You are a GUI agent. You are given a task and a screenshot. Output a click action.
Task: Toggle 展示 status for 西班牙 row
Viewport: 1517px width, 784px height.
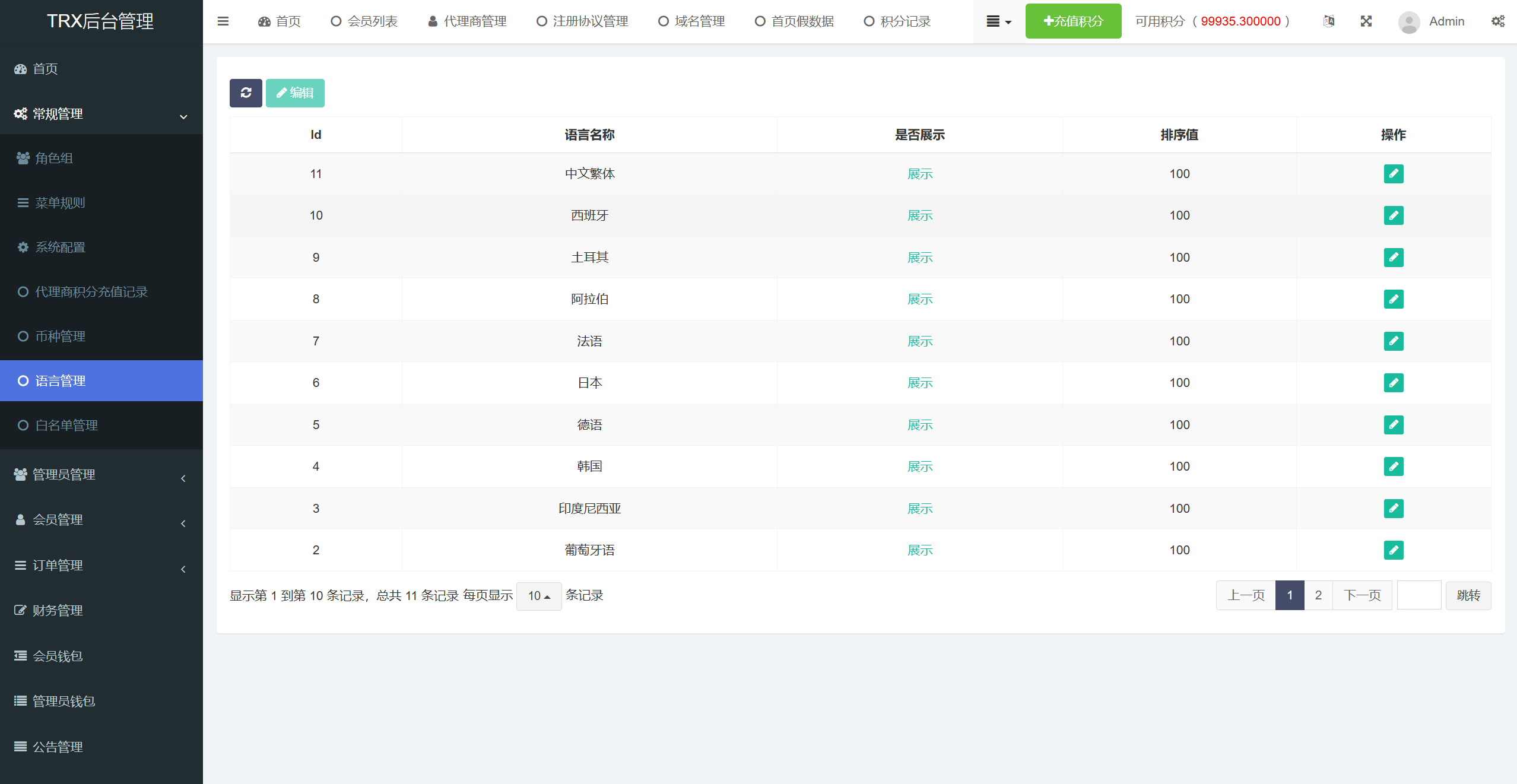919,215
